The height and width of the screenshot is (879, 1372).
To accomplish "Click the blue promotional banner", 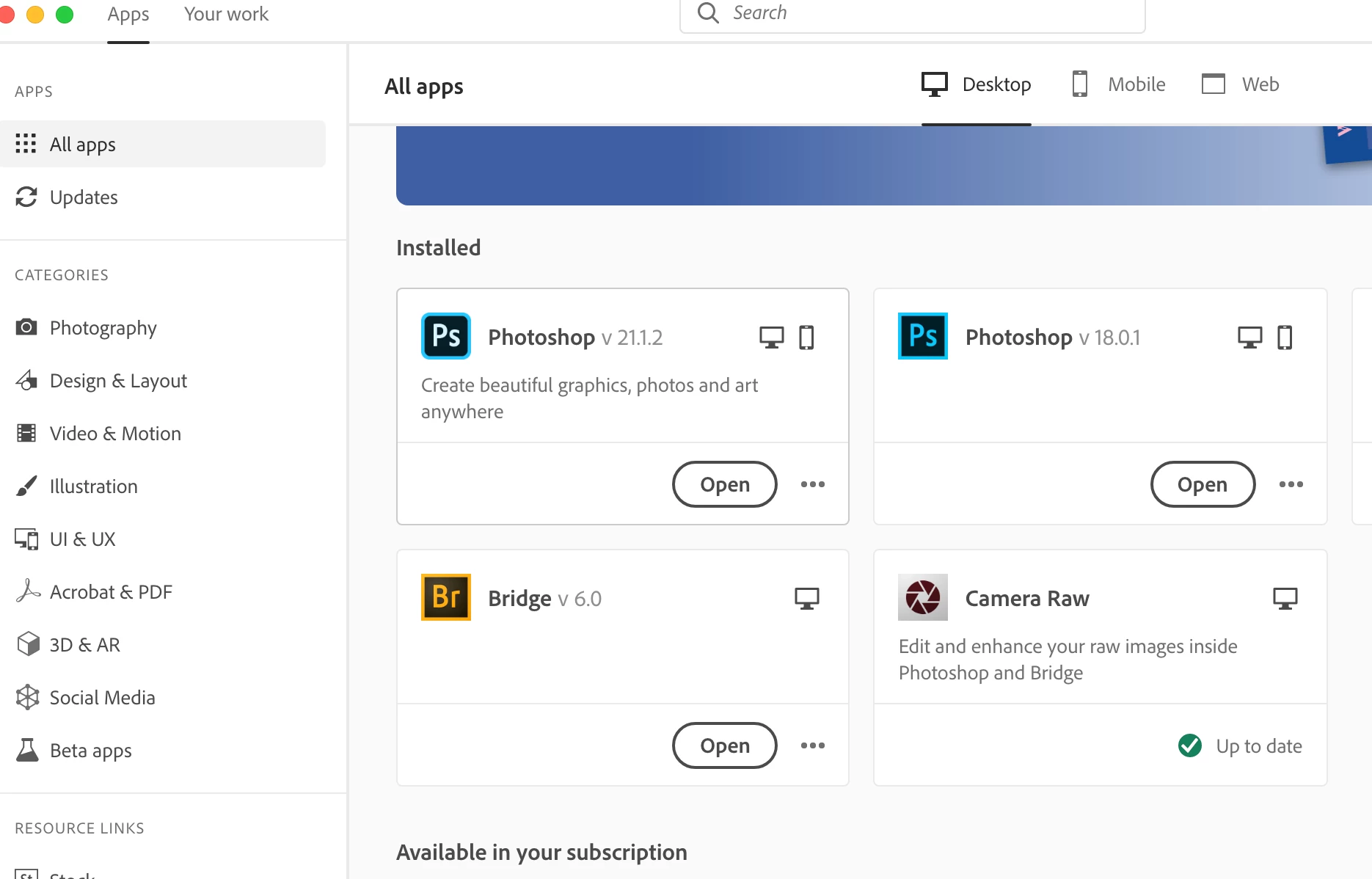I will [x=884, y=166].
